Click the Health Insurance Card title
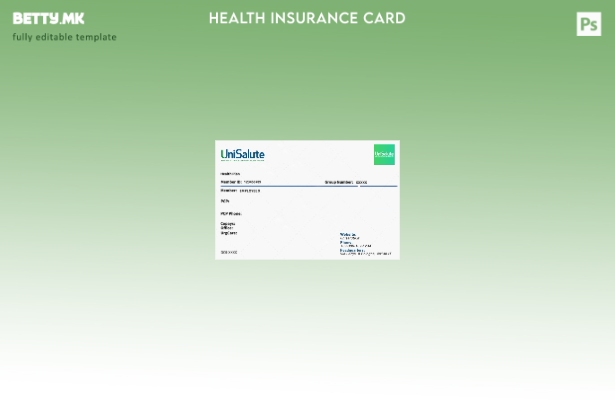Screen dimensions: 615x400 coord(307,18)
